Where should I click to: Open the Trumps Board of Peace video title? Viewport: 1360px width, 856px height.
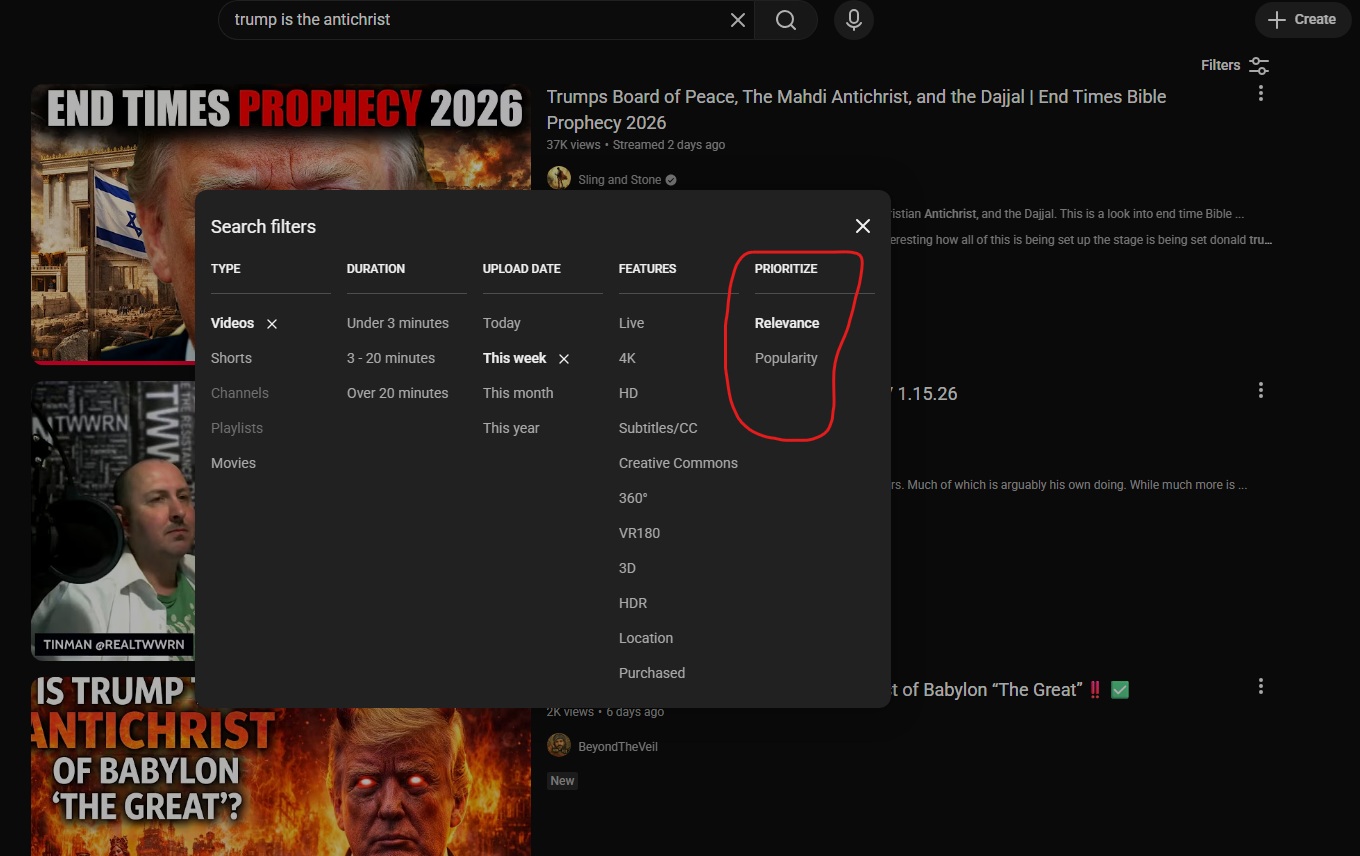click(x=856, y=109)
